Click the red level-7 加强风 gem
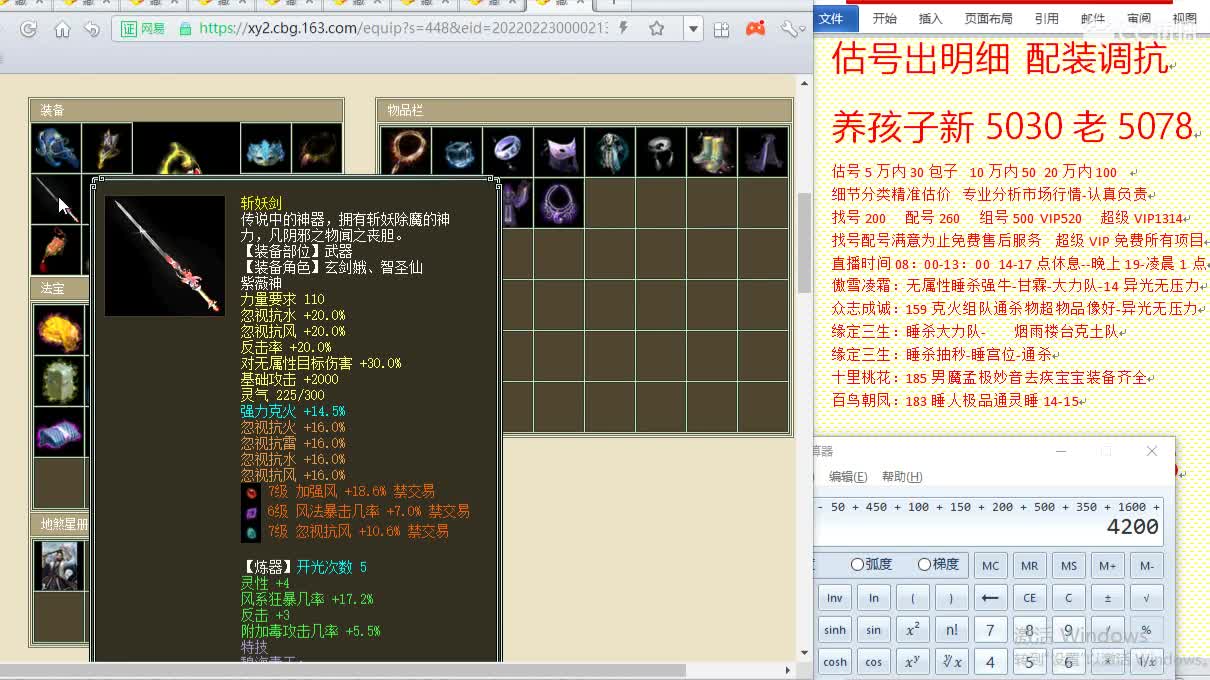Viewport: 1210px width, 680px height. point(251,492)
